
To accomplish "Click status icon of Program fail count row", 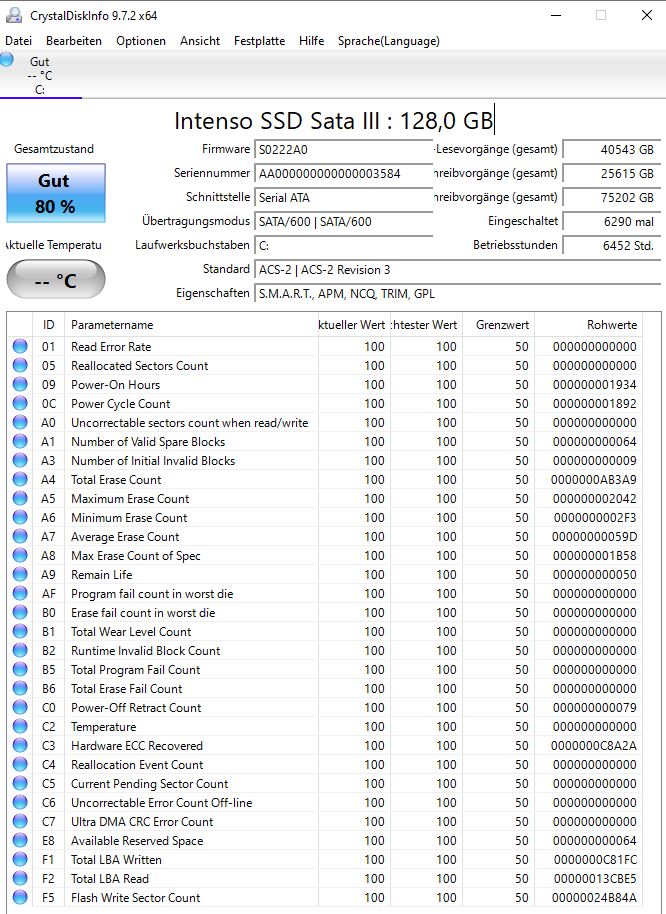I will click(20, 593).
